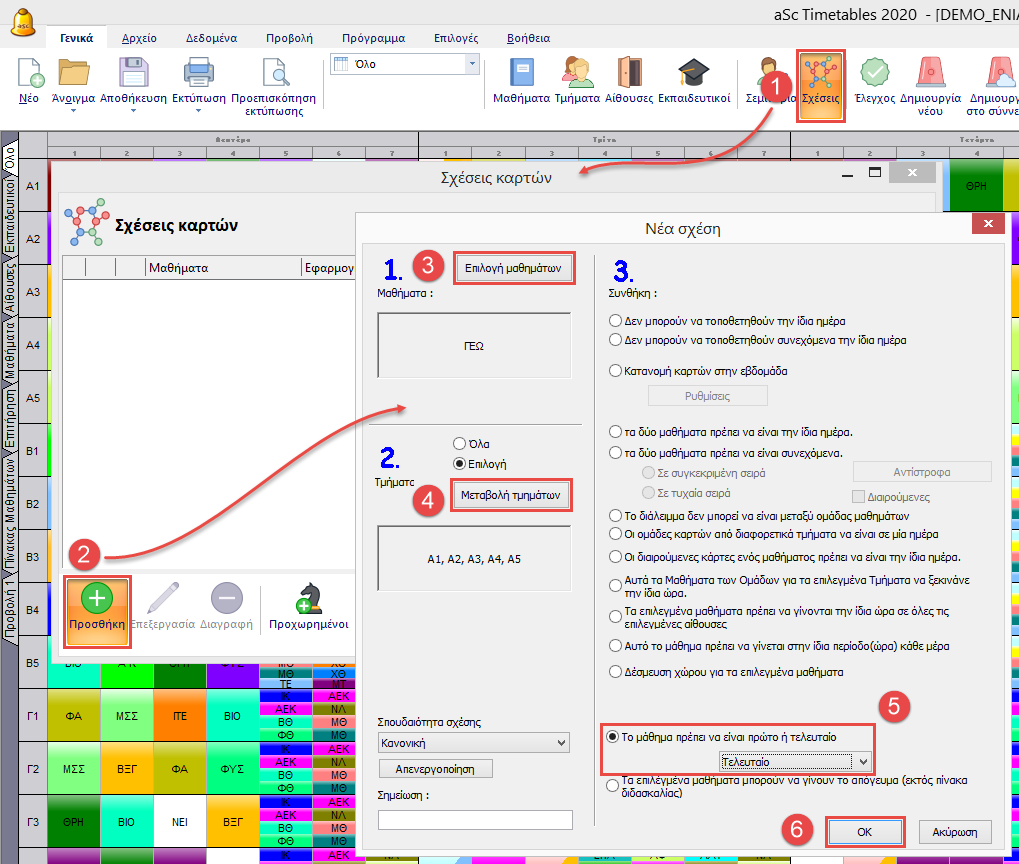Select the Όλα radio button
Viewport: 1019px width, 864px height.
[459, 443]
